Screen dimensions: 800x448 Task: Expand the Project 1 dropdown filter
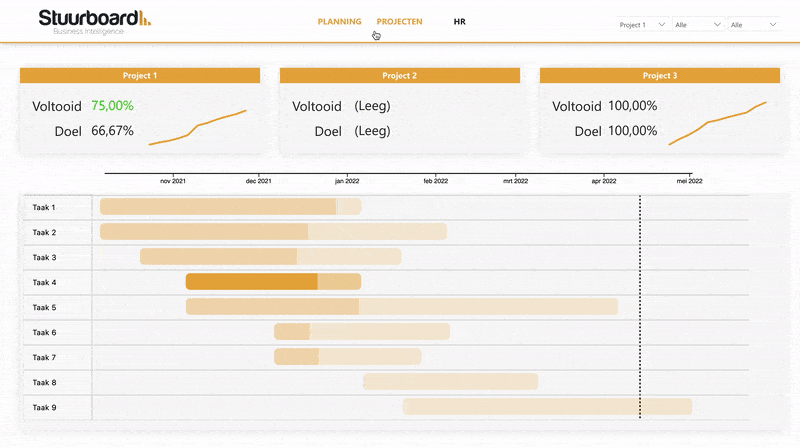(643, 25)
